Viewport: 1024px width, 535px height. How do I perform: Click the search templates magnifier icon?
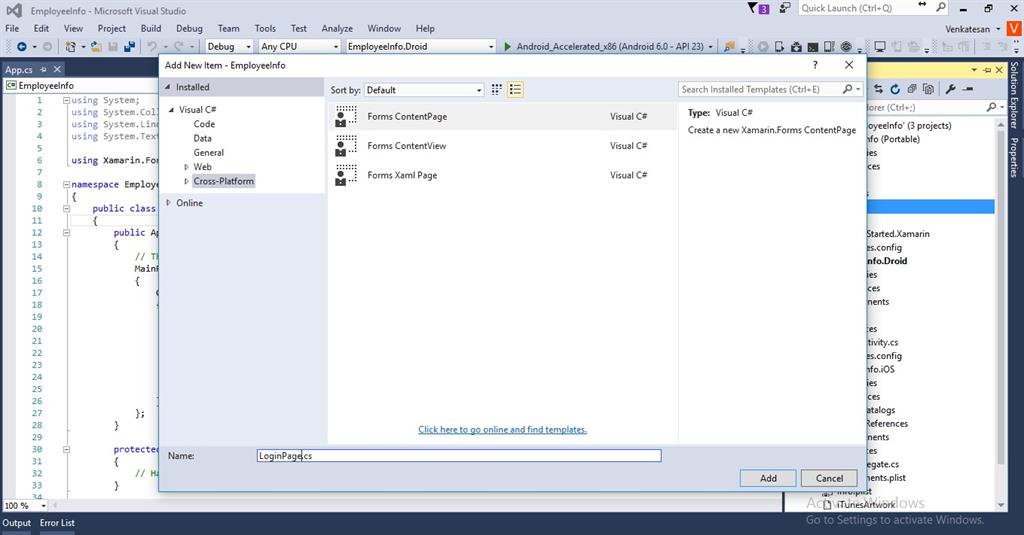(x=848, y=89)
